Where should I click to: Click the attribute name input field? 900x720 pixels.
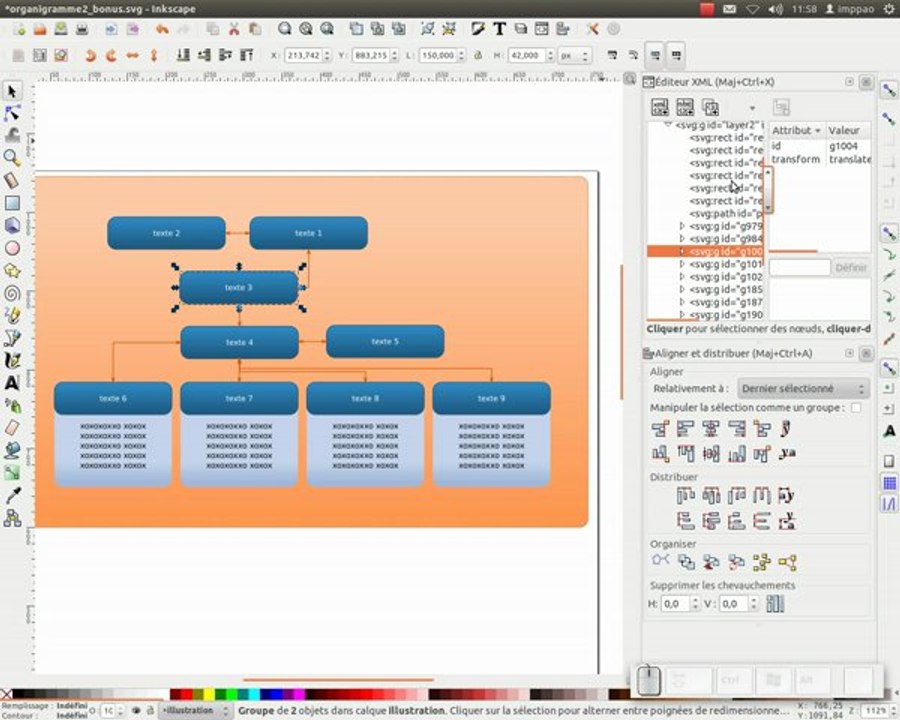click(x=800, y=268)
